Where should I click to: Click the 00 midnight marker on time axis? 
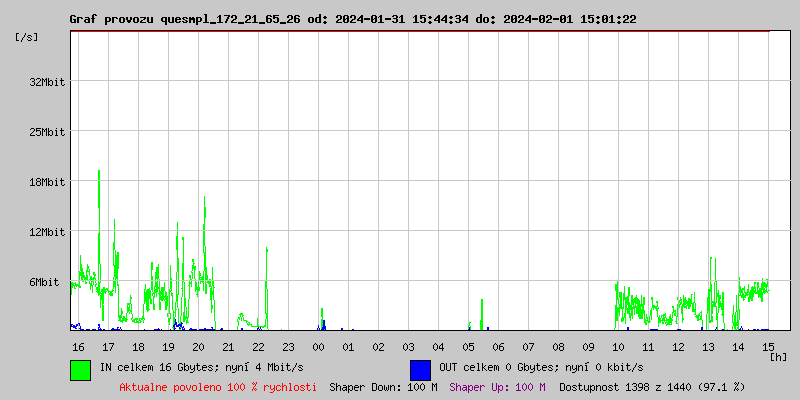point(318,346)
